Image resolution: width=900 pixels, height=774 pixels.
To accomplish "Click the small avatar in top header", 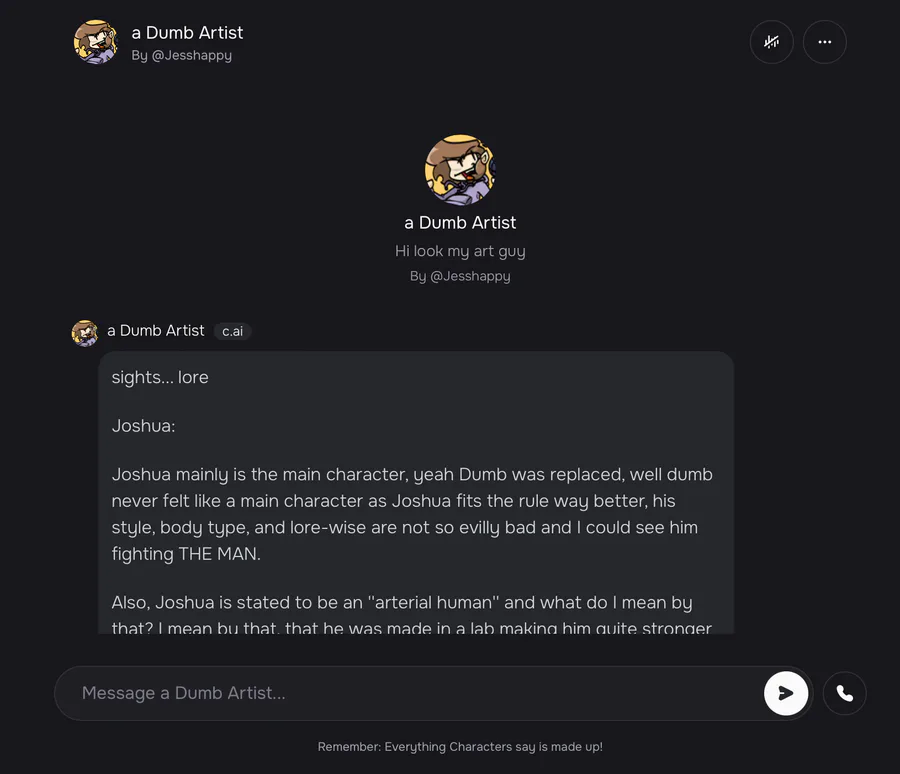I will [96, 42].
